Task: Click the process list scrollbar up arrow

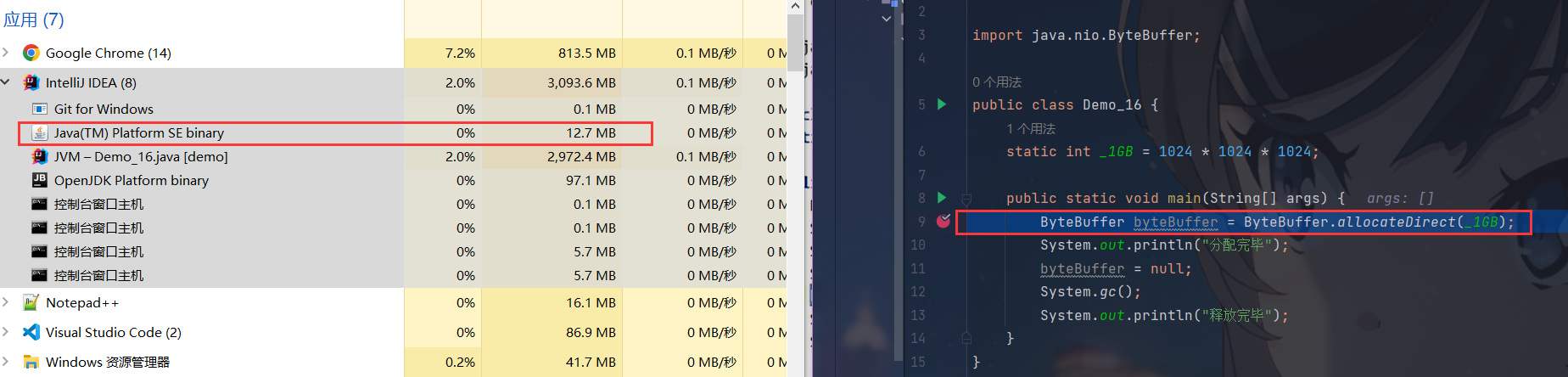Action: point(795,6)
